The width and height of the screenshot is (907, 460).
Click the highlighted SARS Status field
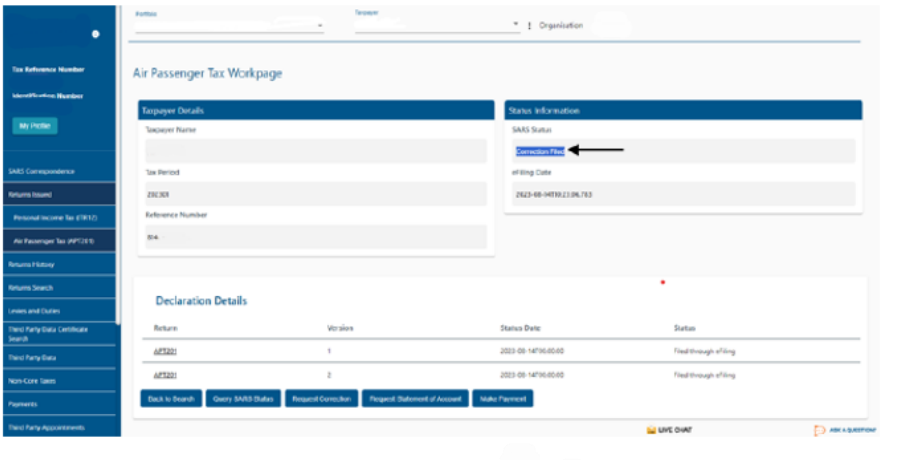(x=540, y=151)
